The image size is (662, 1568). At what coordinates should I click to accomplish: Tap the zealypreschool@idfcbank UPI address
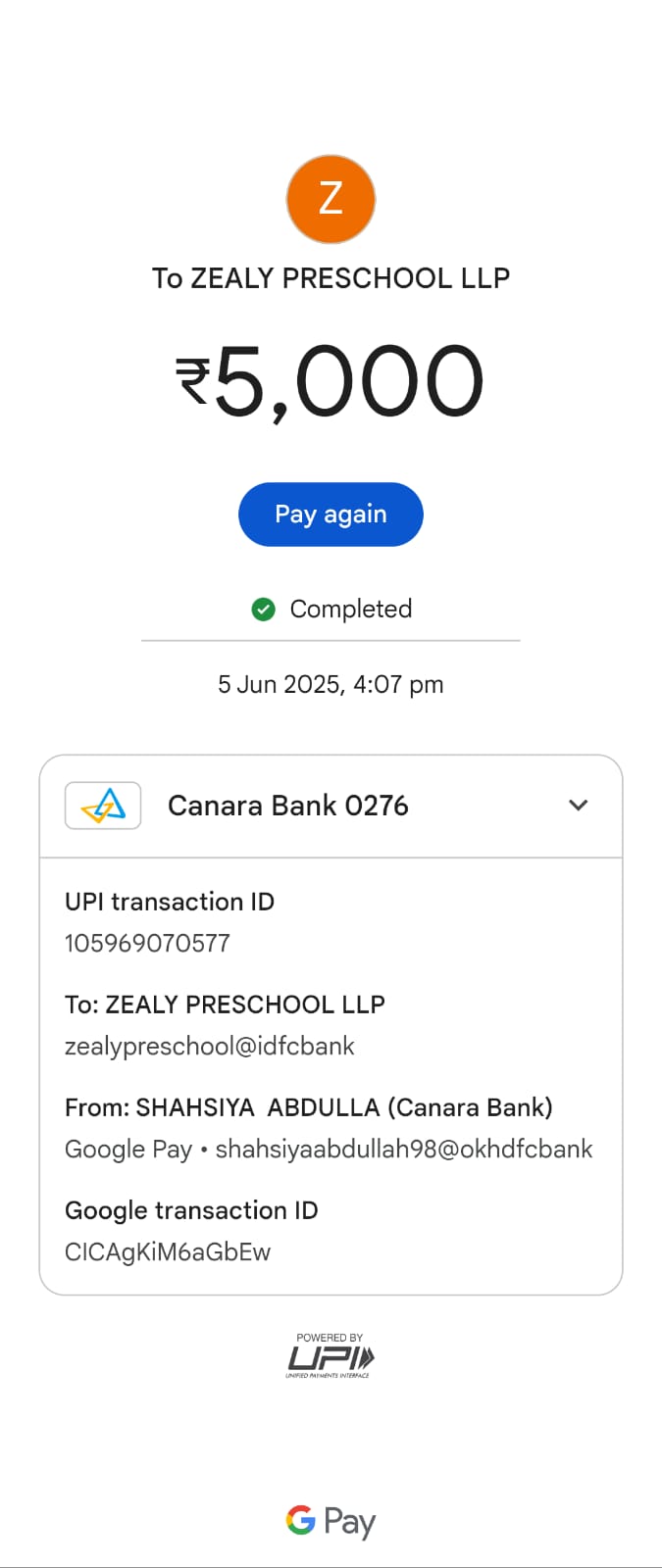click(210, 1047)
